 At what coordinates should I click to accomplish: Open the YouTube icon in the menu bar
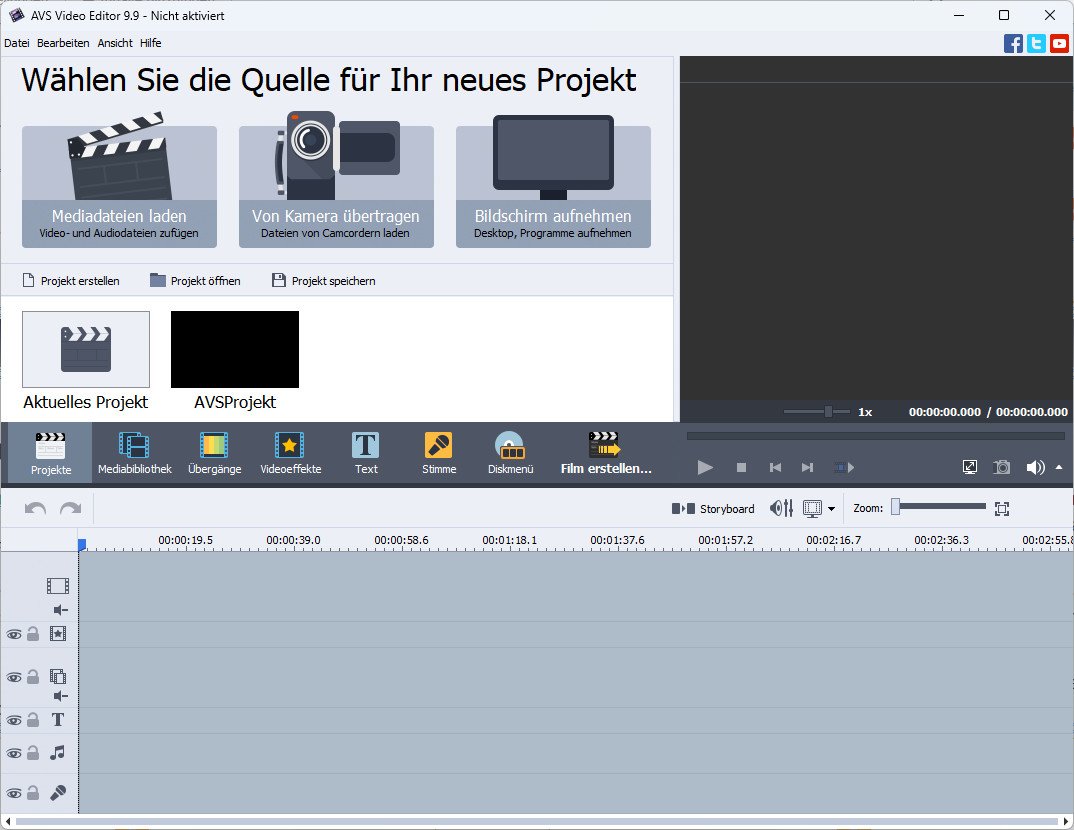pyautogui.click(x=1059, y=44)
